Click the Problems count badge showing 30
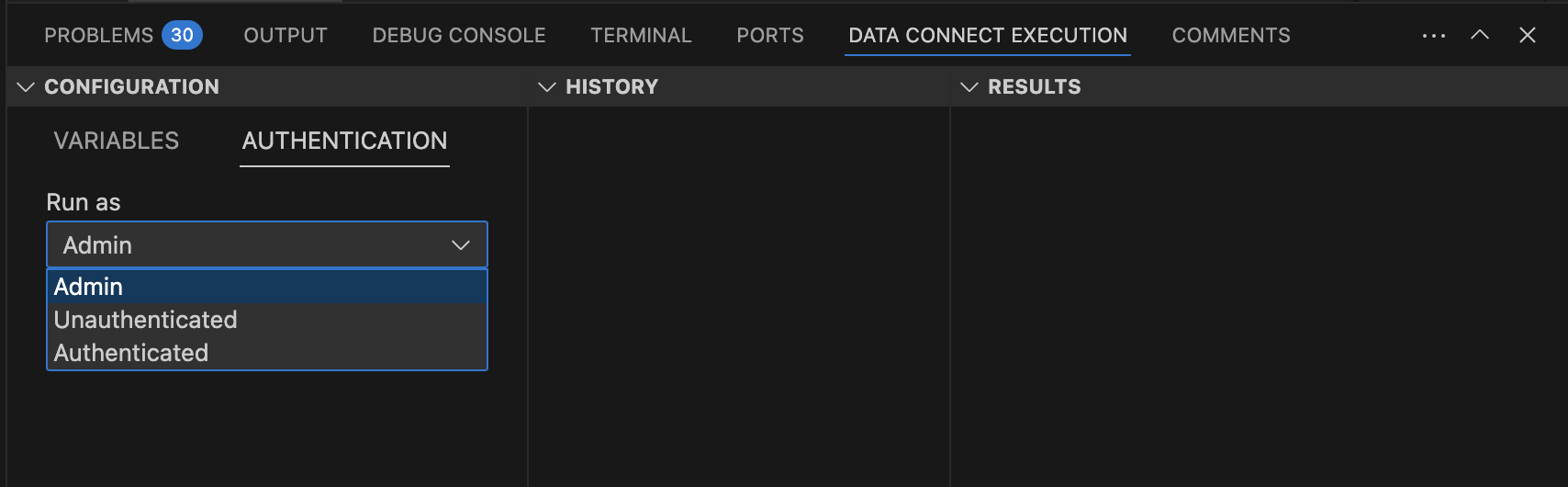 click(x=182, y=35)
